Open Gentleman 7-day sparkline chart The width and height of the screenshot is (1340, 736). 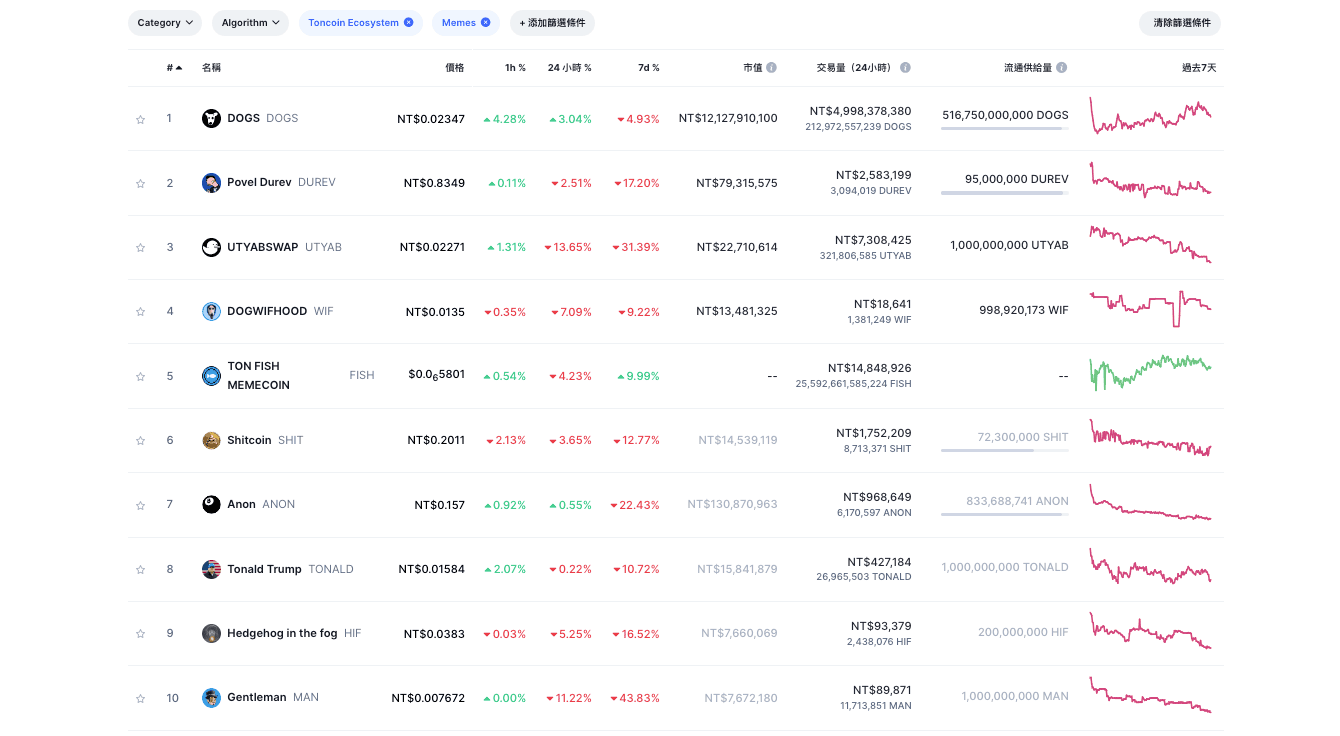click(x=1150, y=696)
